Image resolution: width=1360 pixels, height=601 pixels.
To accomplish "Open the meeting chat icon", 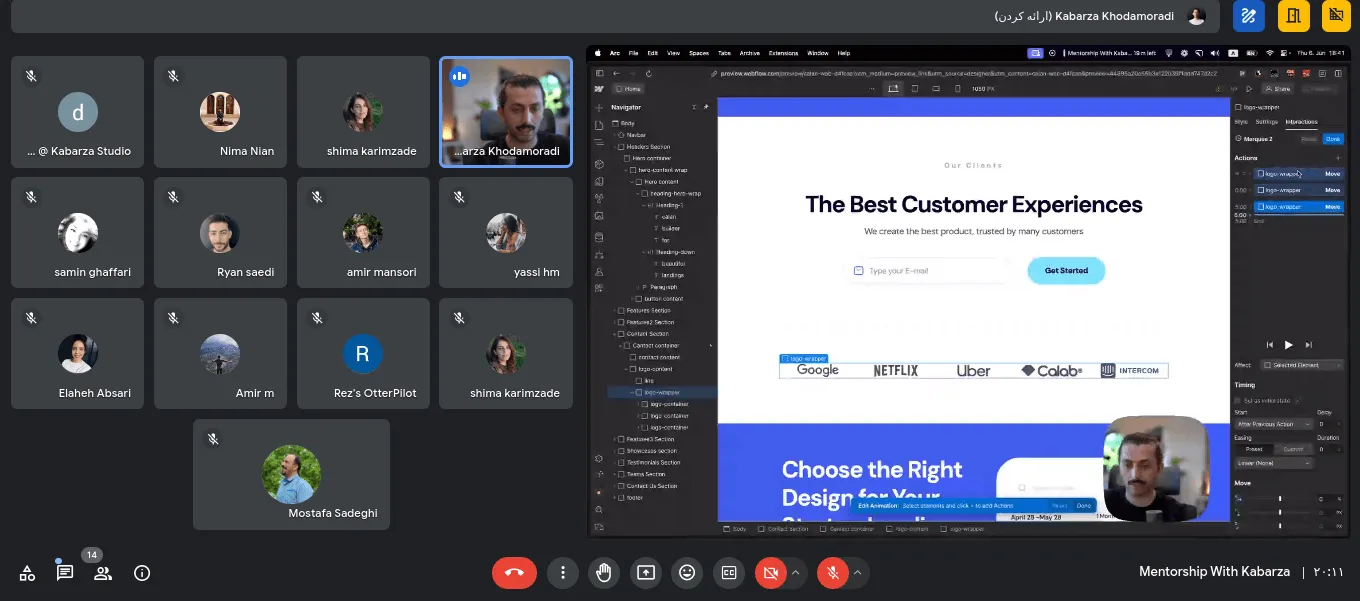I will click(x=65, y=573).
